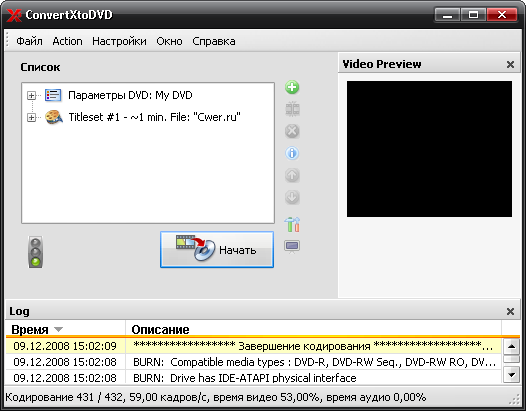
Task: Expand the Titleset #1 tree node
Action: 31,117
